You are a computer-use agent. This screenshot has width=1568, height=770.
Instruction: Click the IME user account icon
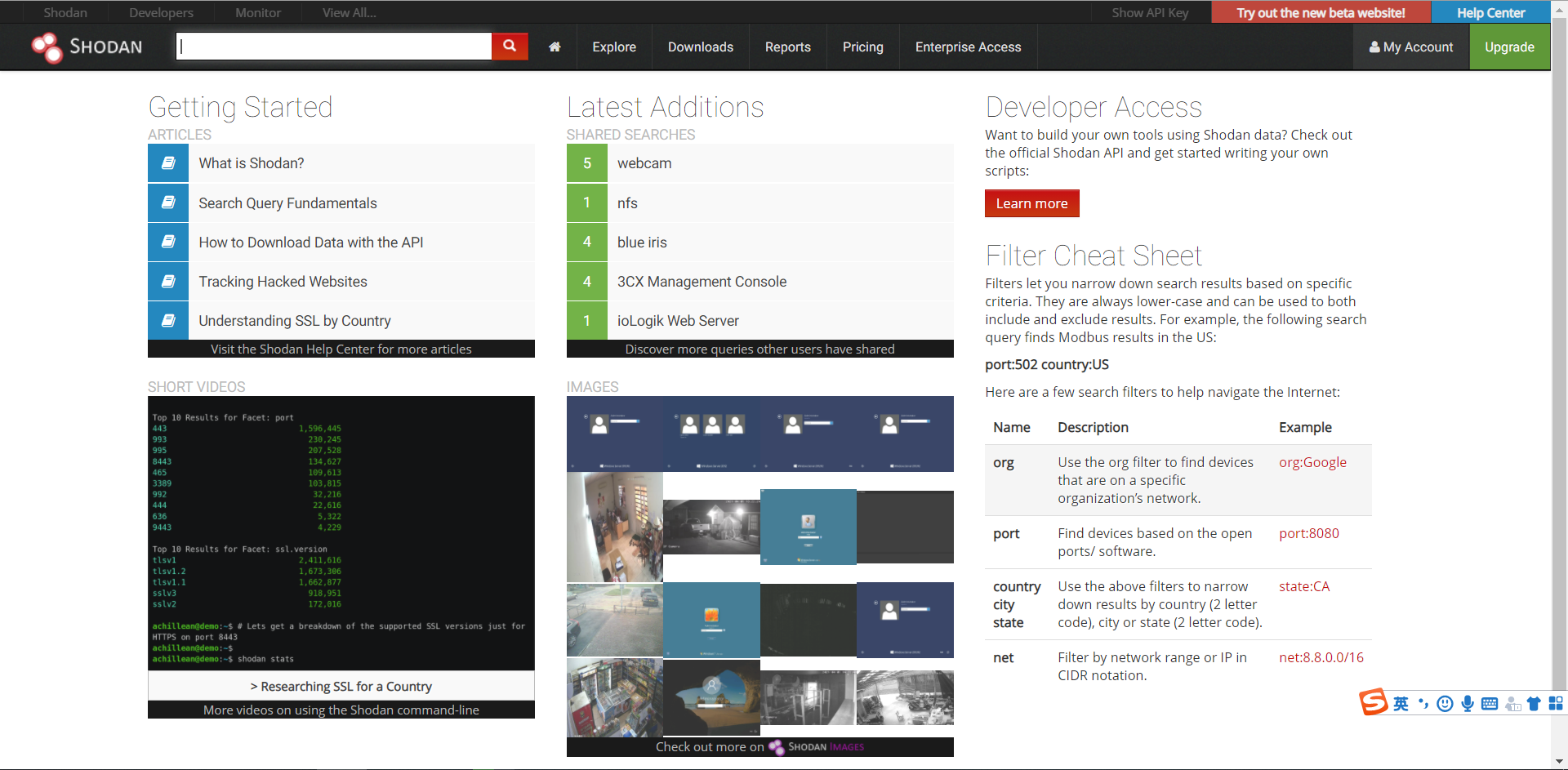pyautogui.click(x=1512, y=704)
